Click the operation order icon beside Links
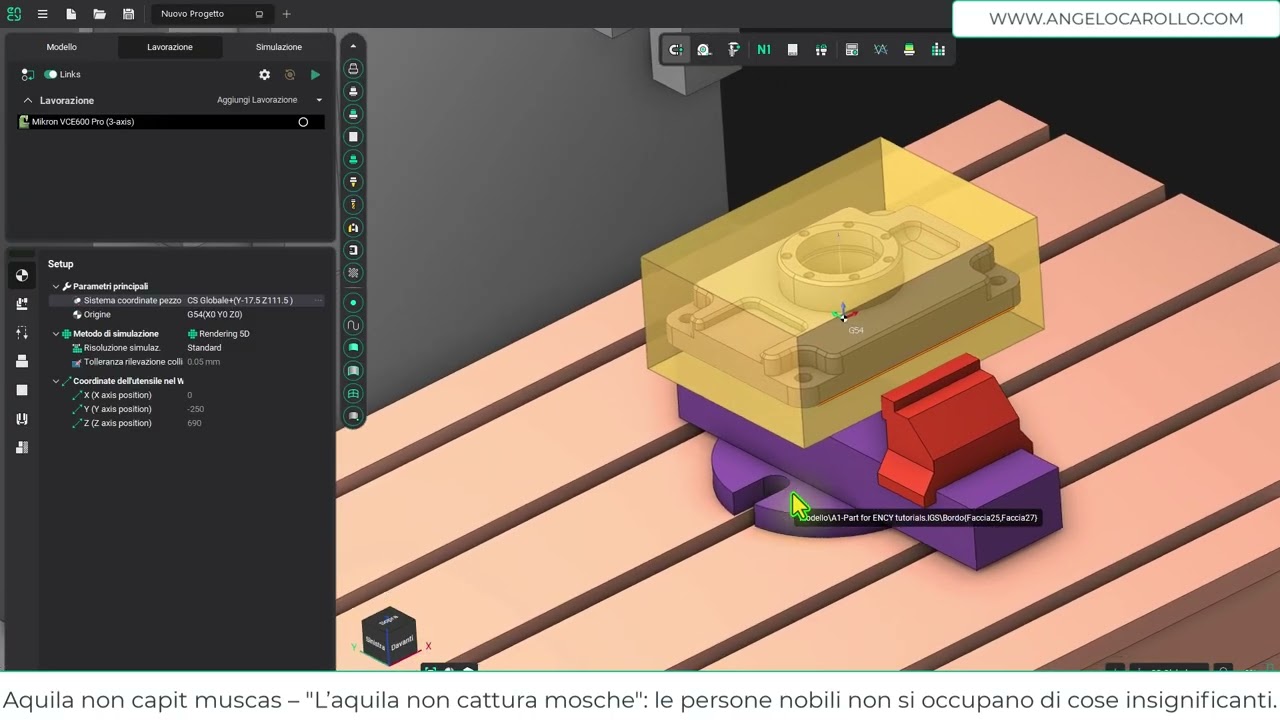 (27, 74)
